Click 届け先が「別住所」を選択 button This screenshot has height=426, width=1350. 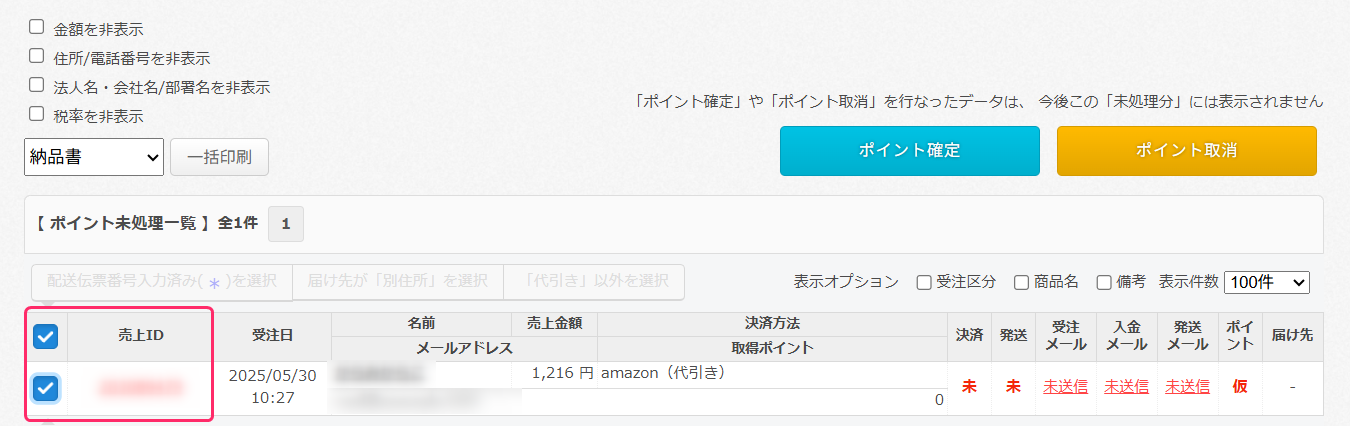397,282
